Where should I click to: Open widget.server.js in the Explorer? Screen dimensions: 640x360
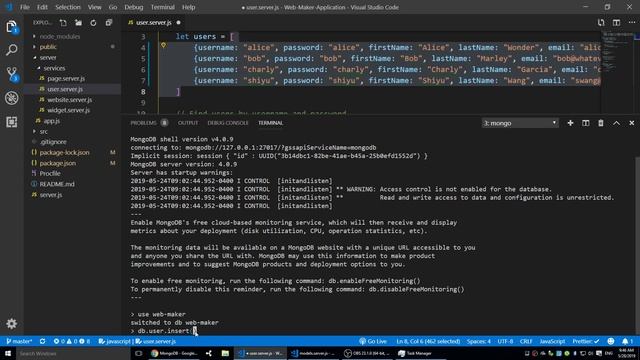click(68, 110)
